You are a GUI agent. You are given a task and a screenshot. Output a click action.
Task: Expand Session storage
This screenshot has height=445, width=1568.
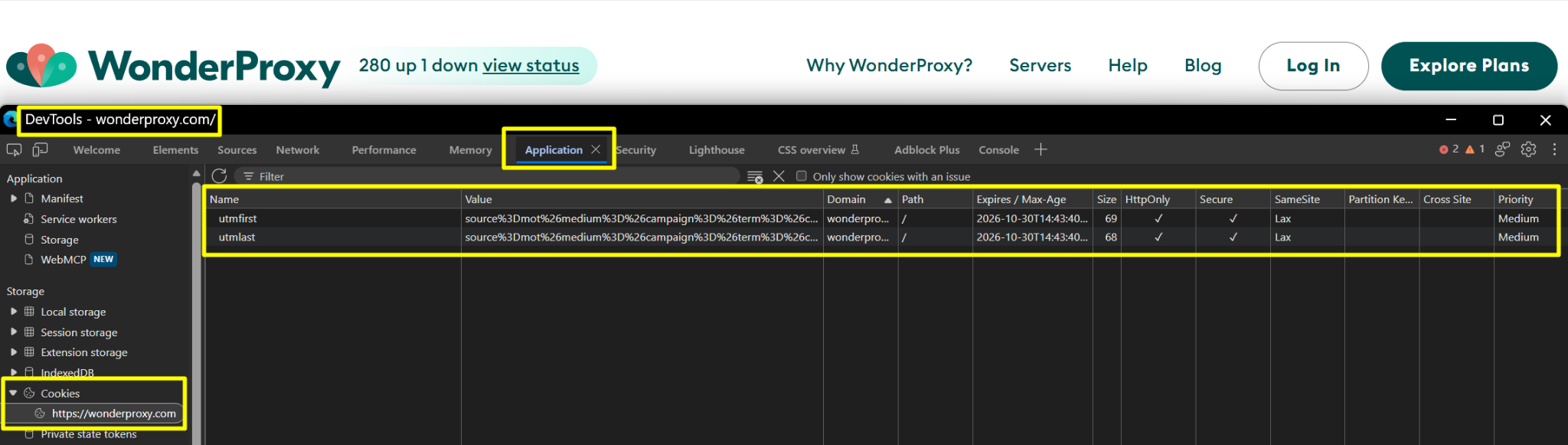pyautogui.click(x=14, y=332)
